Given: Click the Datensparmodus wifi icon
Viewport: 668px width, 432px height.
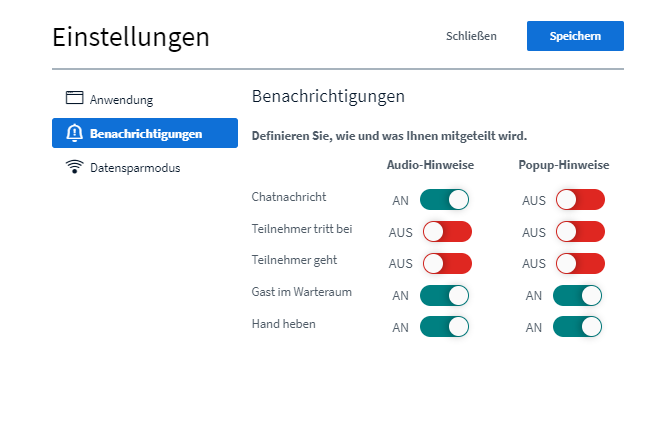Looking at the screenshot, I should [74, 167].
